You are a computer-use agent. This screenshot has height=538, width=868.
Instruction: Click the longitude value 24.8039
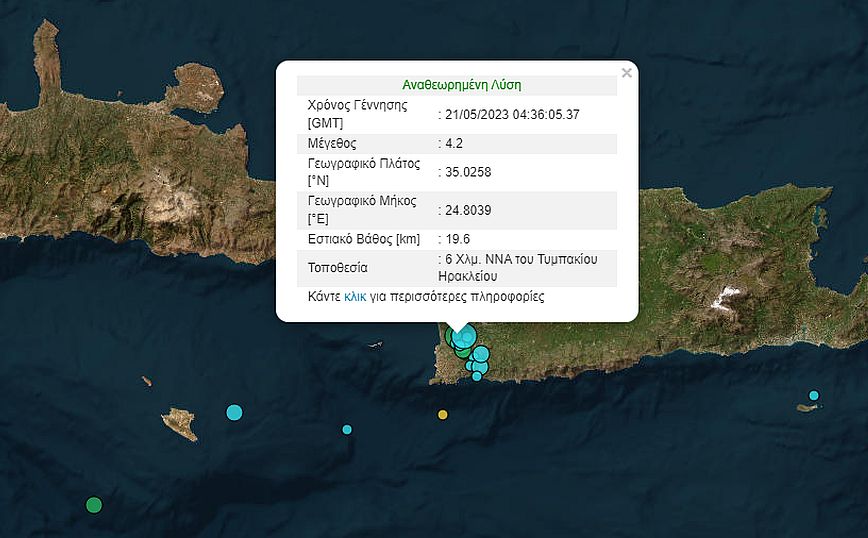467,210
